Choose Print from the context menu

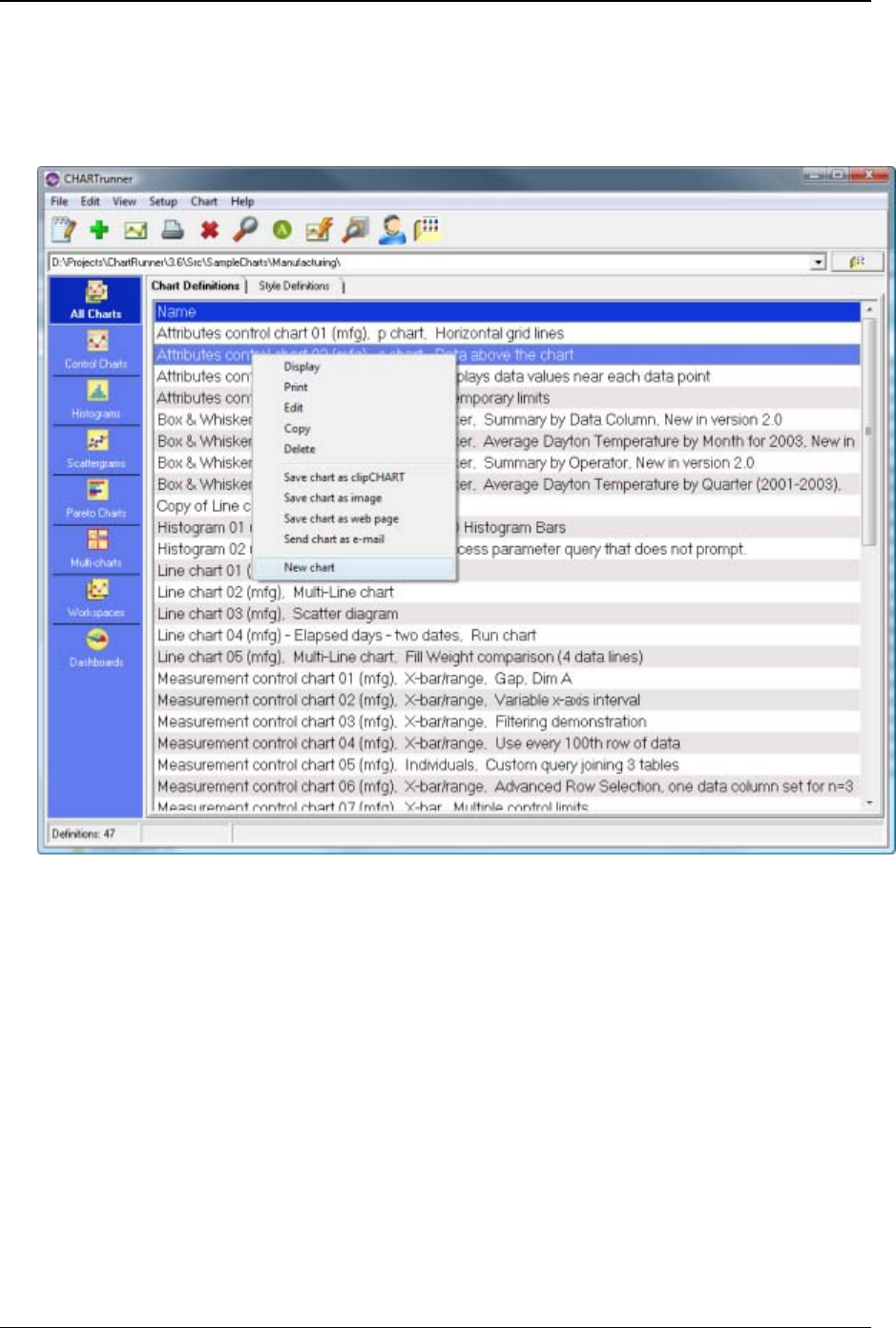click(296, 387)
